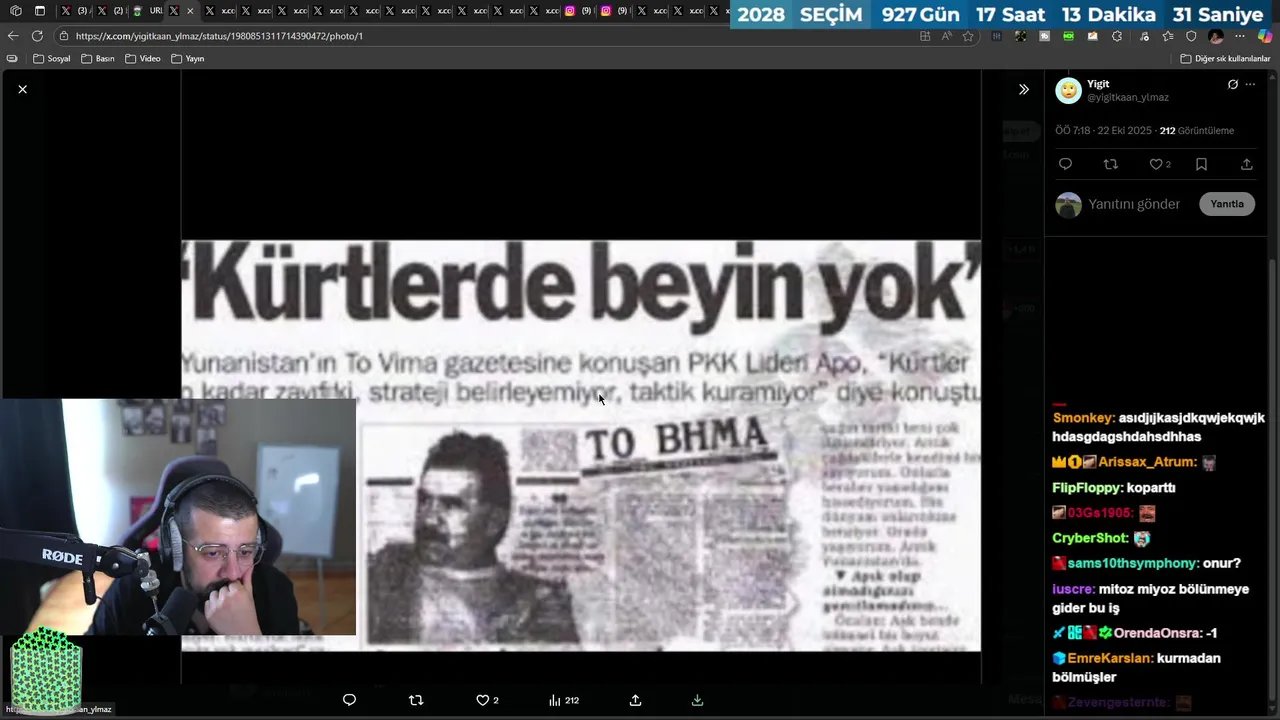The height and width of the screenshot is (720, 1280).
Task: Switch to the X tab labeled (2)
Action: pyautogui.click(x=112, y=11)
